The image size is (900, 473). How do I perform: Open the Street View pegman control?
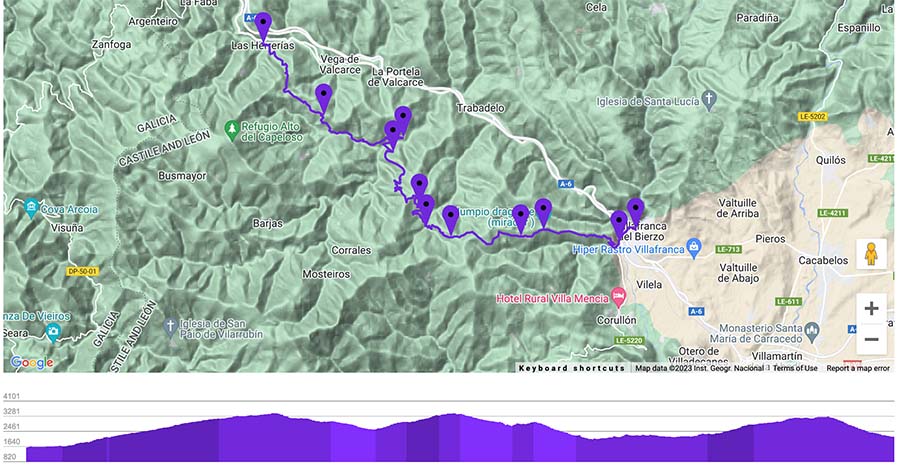tap(871, 254)
